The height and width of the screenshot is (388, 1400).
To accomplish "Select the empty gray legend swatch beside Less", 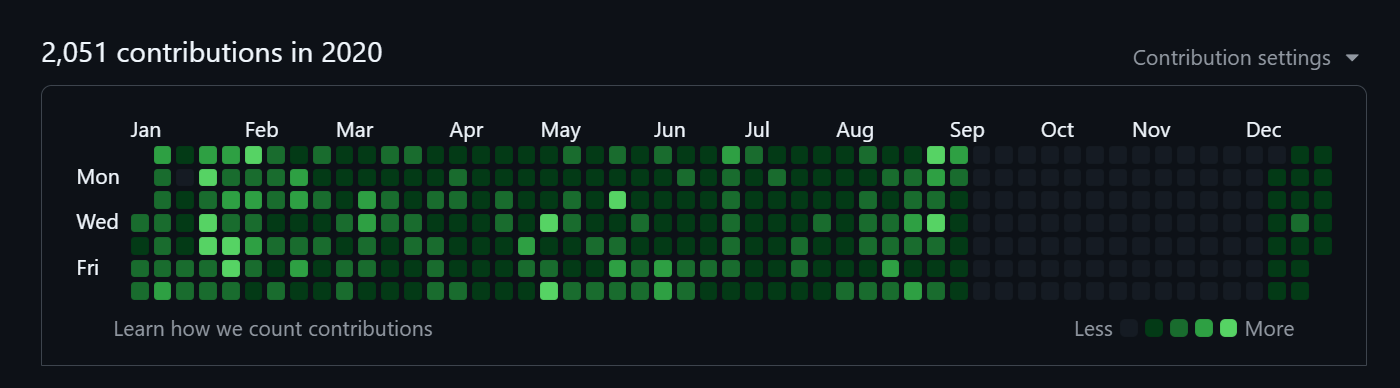I will click(x=1130, y=328).
